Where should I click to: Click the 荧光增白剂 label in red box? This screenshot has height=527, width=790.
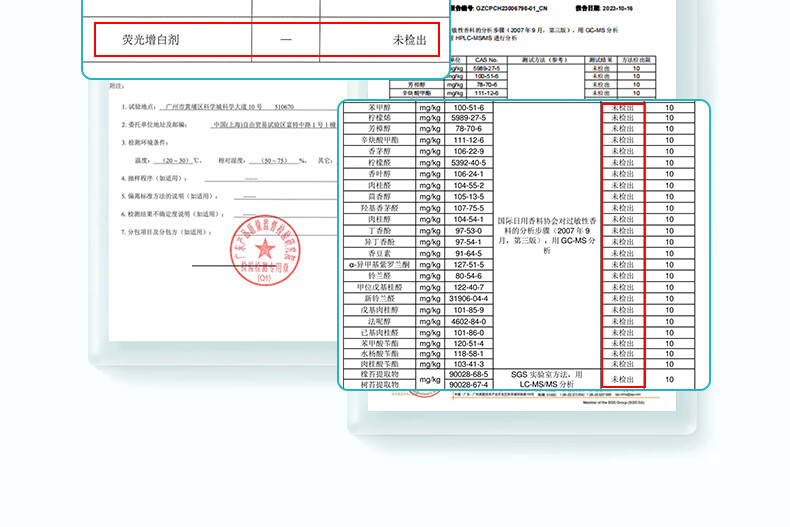point(152,40)
